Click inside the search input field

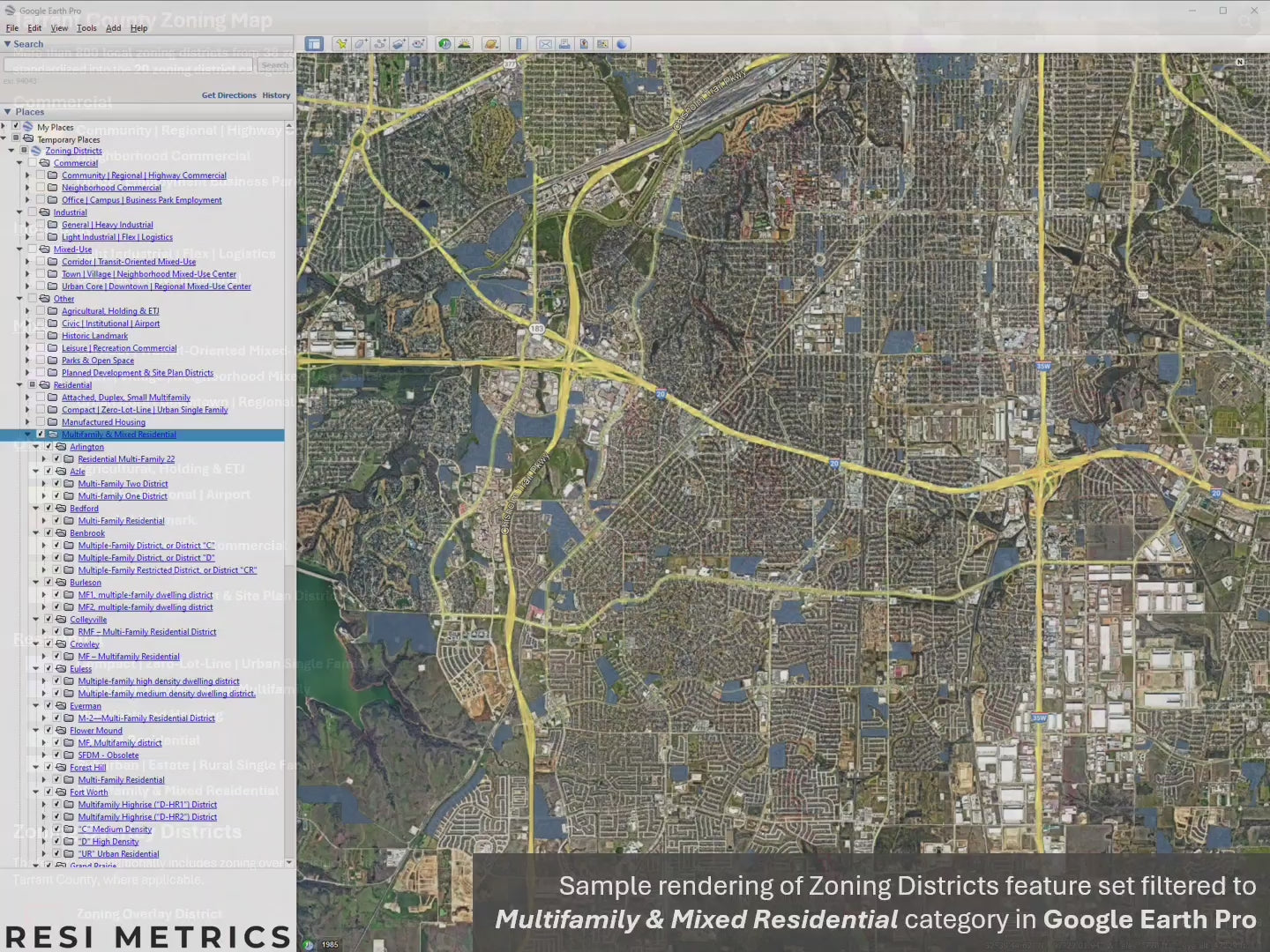(x=128, y=64)
